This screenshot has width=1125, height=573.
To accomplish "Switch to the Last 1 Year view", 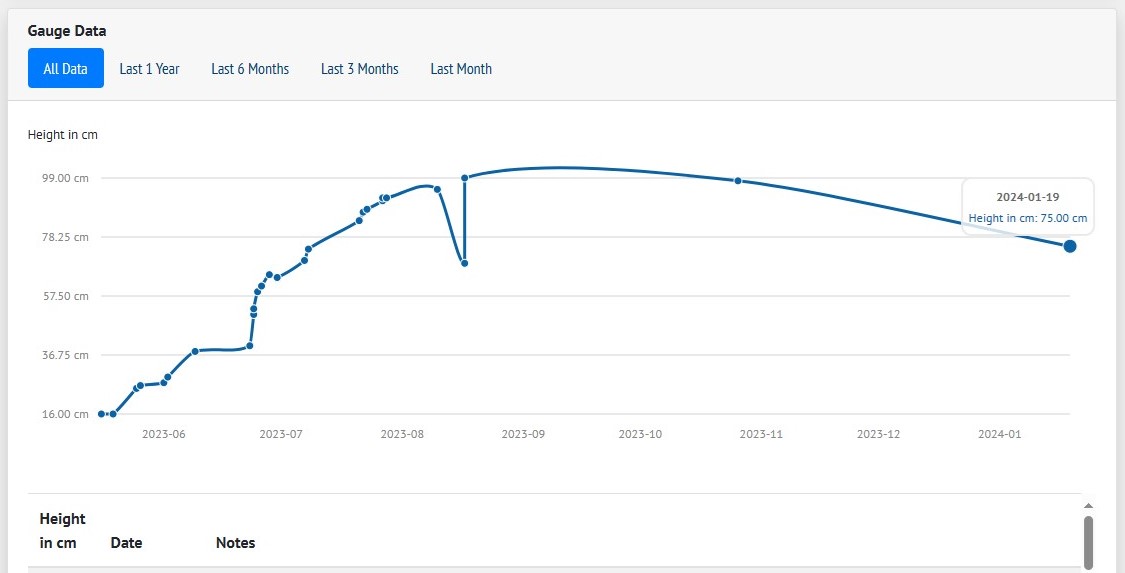I will 149,69.
